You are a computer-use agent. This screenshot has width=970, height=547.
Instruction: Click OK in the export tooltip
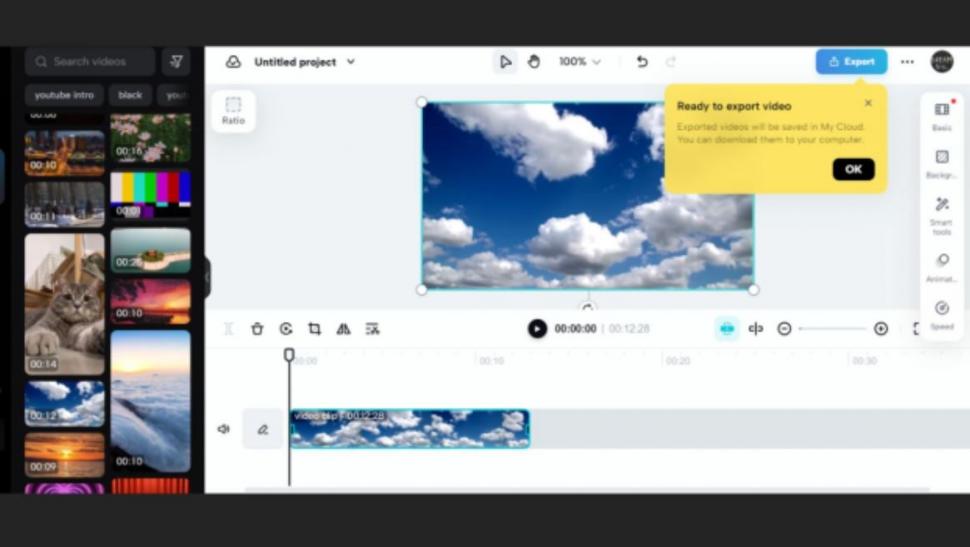[x=854, y=170]
